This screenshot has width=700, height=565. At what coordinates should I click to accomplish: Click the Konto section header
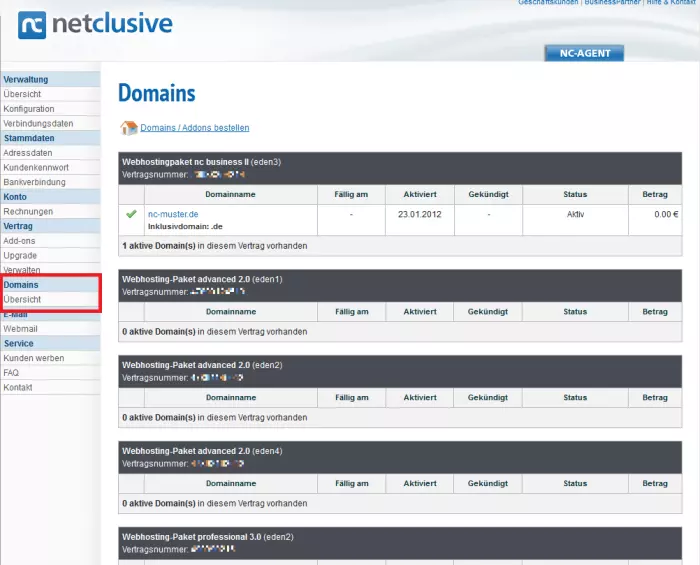[x=50, y=197]
